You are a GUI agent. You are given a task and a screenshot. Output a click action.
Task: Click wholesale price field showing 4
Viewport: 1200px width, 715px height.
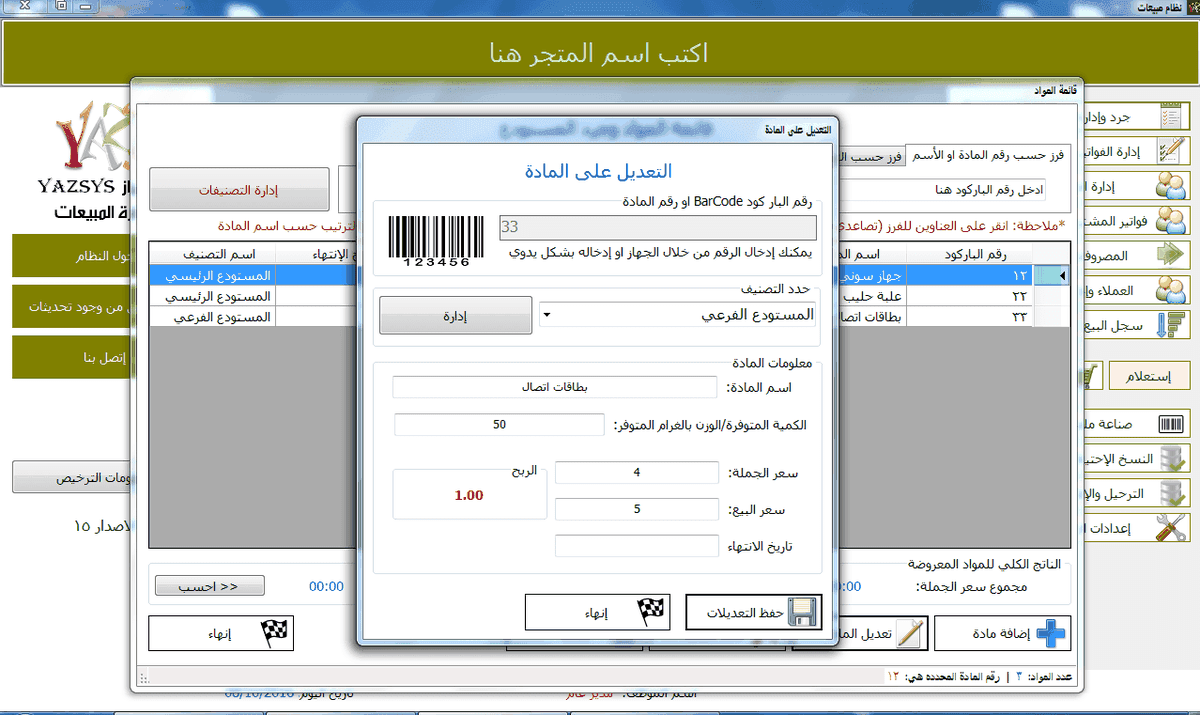click(637, 472)
